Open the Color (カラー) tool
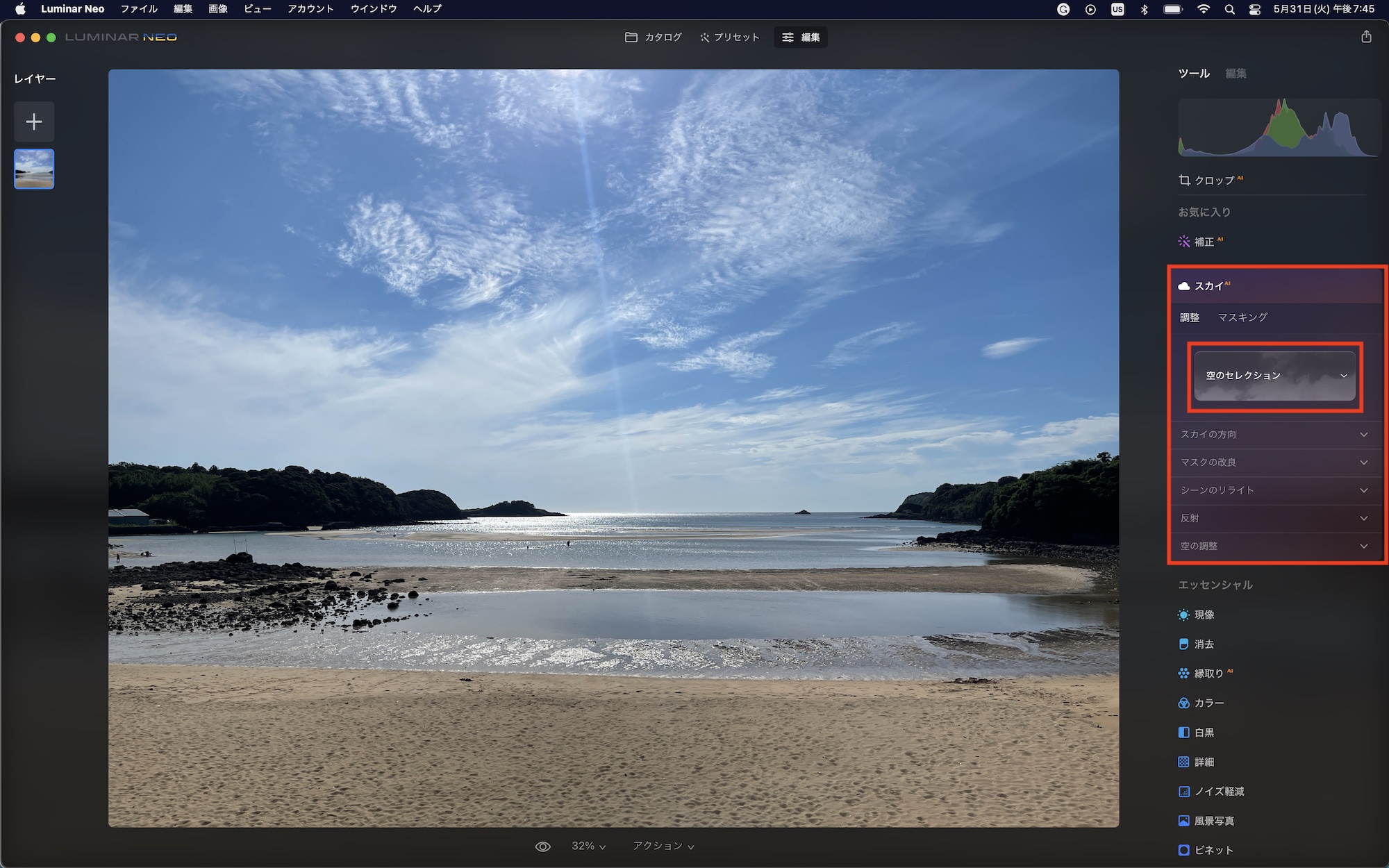The image size is (1389, 868). (1208, 703)
